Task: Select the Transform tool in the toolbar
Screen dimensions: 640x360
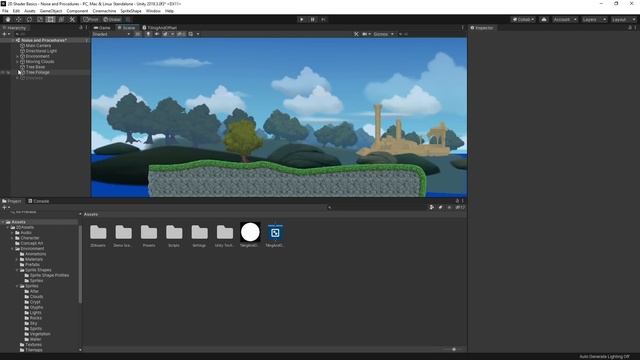Action: click(x=61, y=20)
